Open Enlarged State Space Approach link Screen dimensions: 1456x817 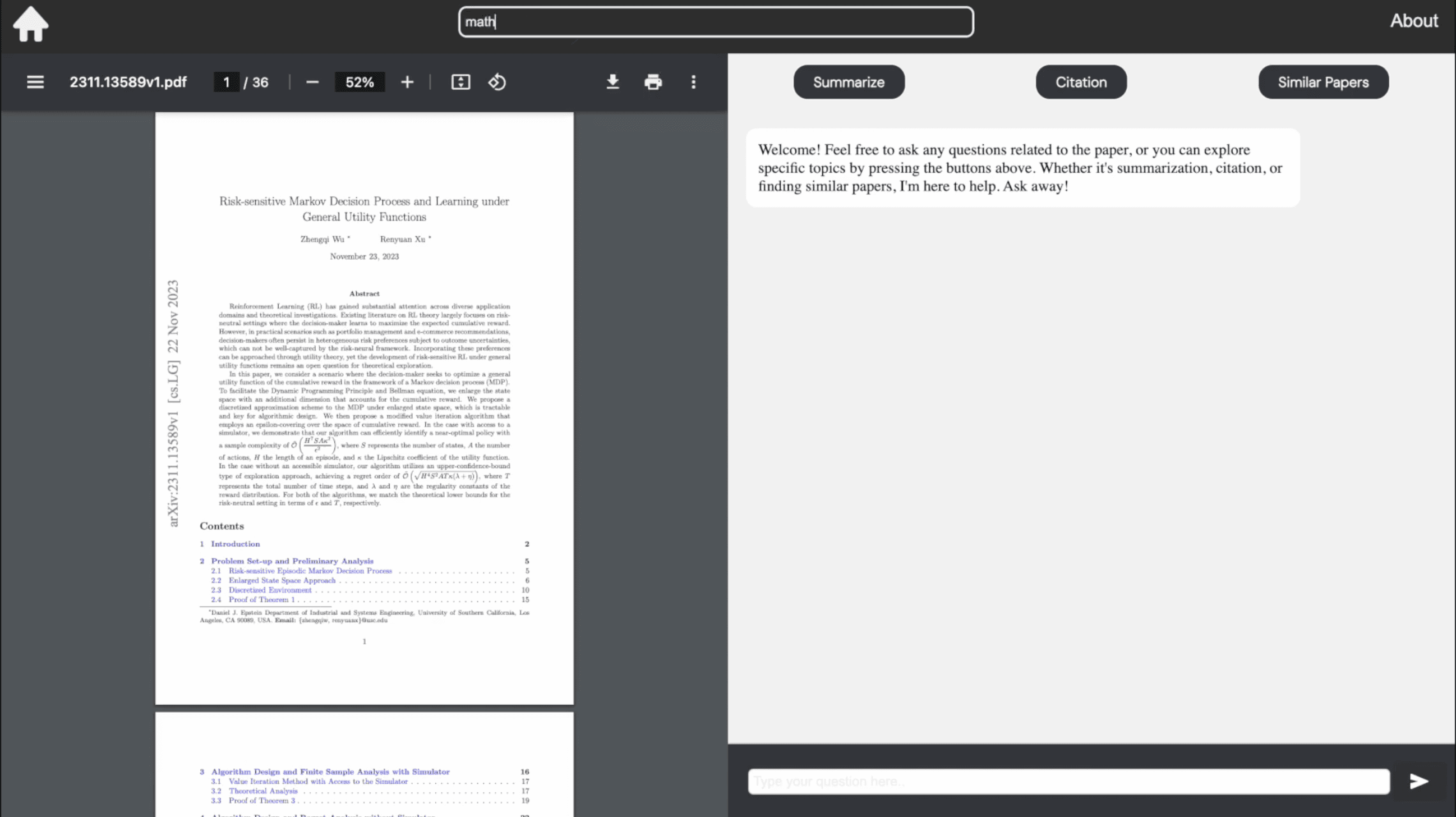pyautogui.click(x=282, y=580)
